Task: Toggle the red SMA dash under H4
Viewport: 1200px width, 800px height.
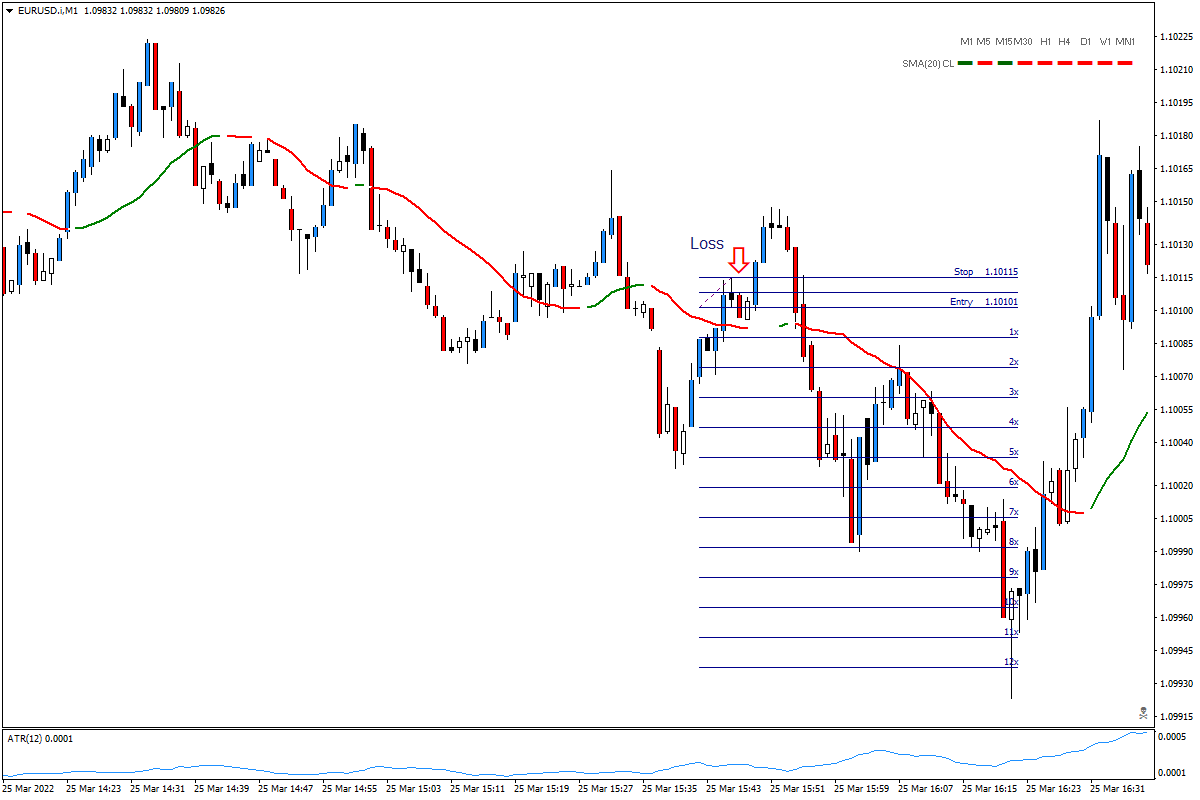Action: tap(1065, 62)
